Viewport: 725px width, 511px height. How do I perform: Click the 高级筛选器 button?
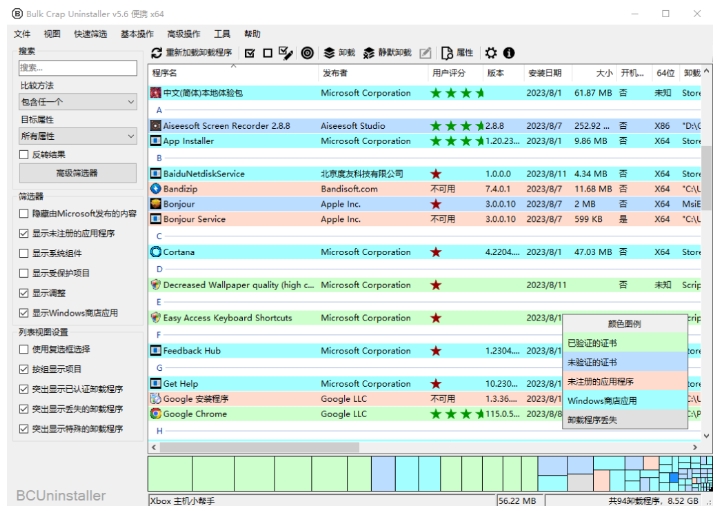tap(78, 173)
